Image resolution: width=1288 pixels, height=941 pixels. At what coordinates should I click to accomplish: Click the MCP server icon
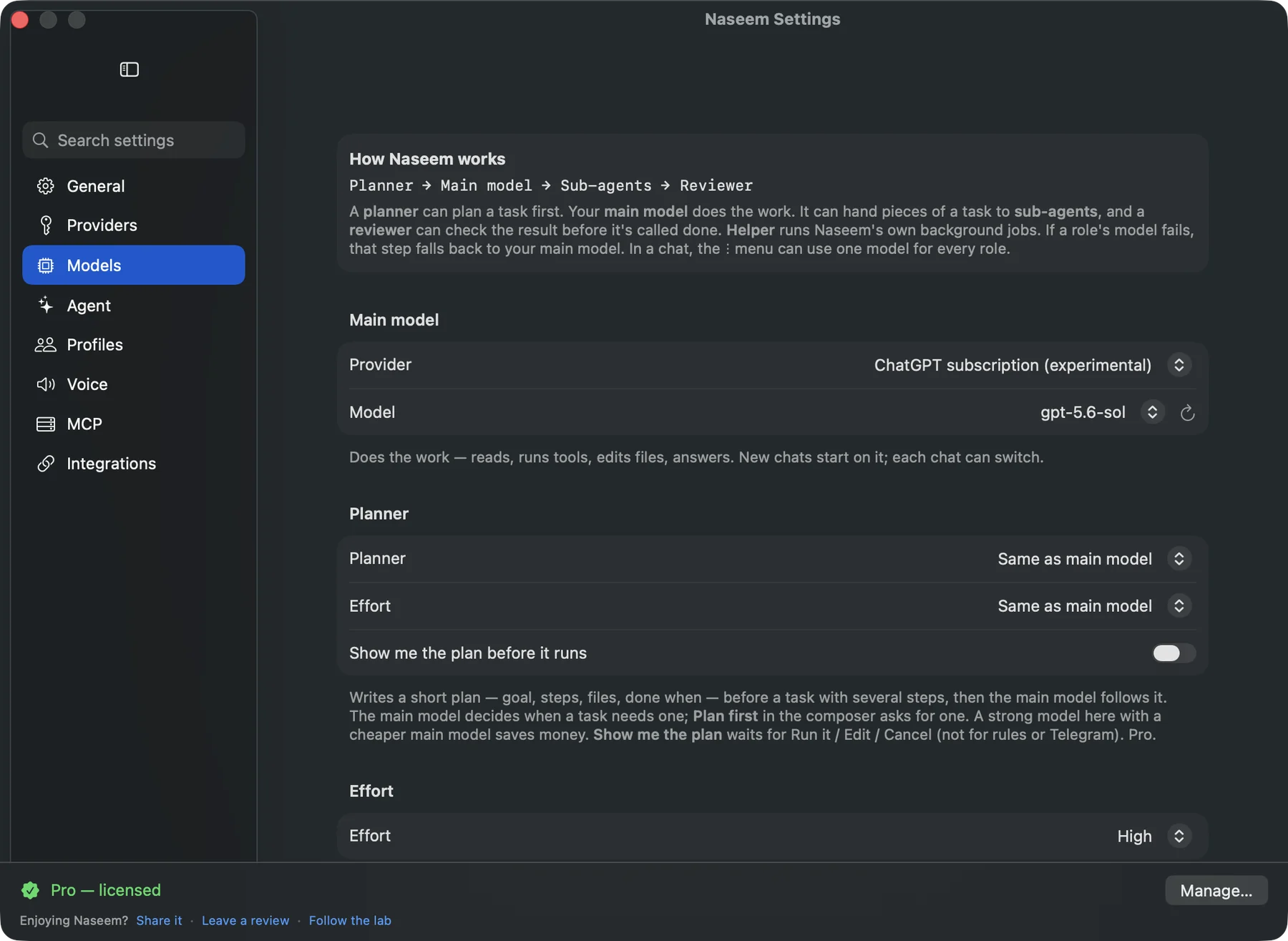tap(46, 424)
